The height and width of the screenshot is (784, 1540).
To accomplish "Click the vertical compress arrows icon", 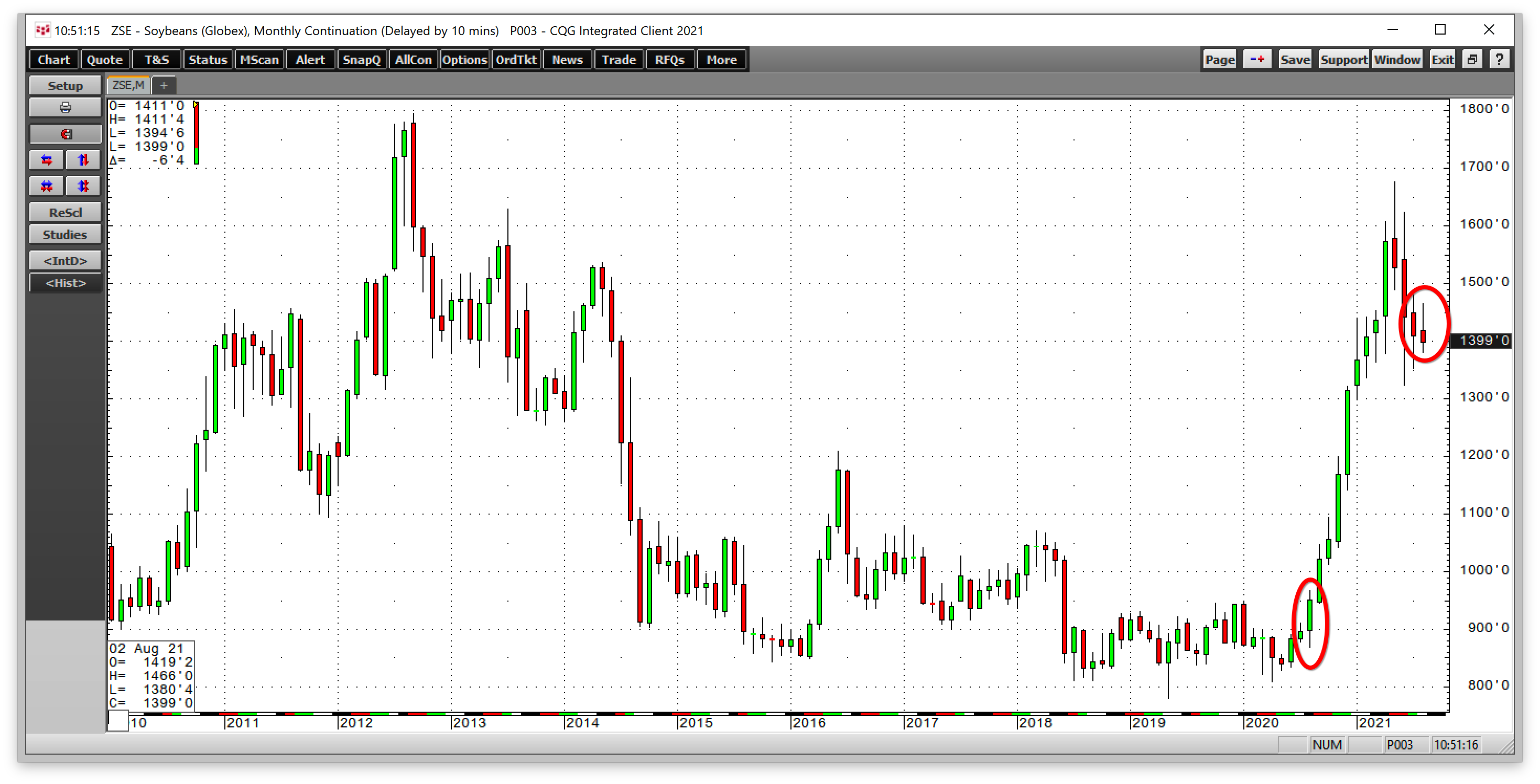I will click(x=83, y=187).
